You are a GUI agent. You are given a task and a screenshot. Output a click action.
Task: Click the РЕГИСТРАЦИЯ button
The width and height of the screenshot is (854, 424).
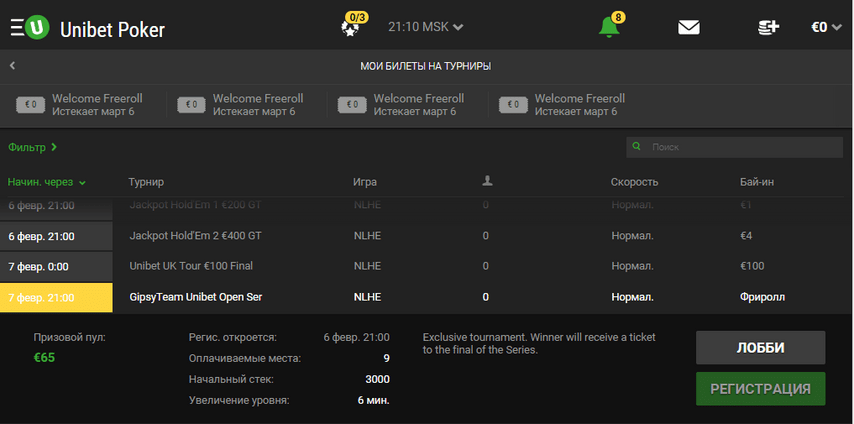coord(760,389)
